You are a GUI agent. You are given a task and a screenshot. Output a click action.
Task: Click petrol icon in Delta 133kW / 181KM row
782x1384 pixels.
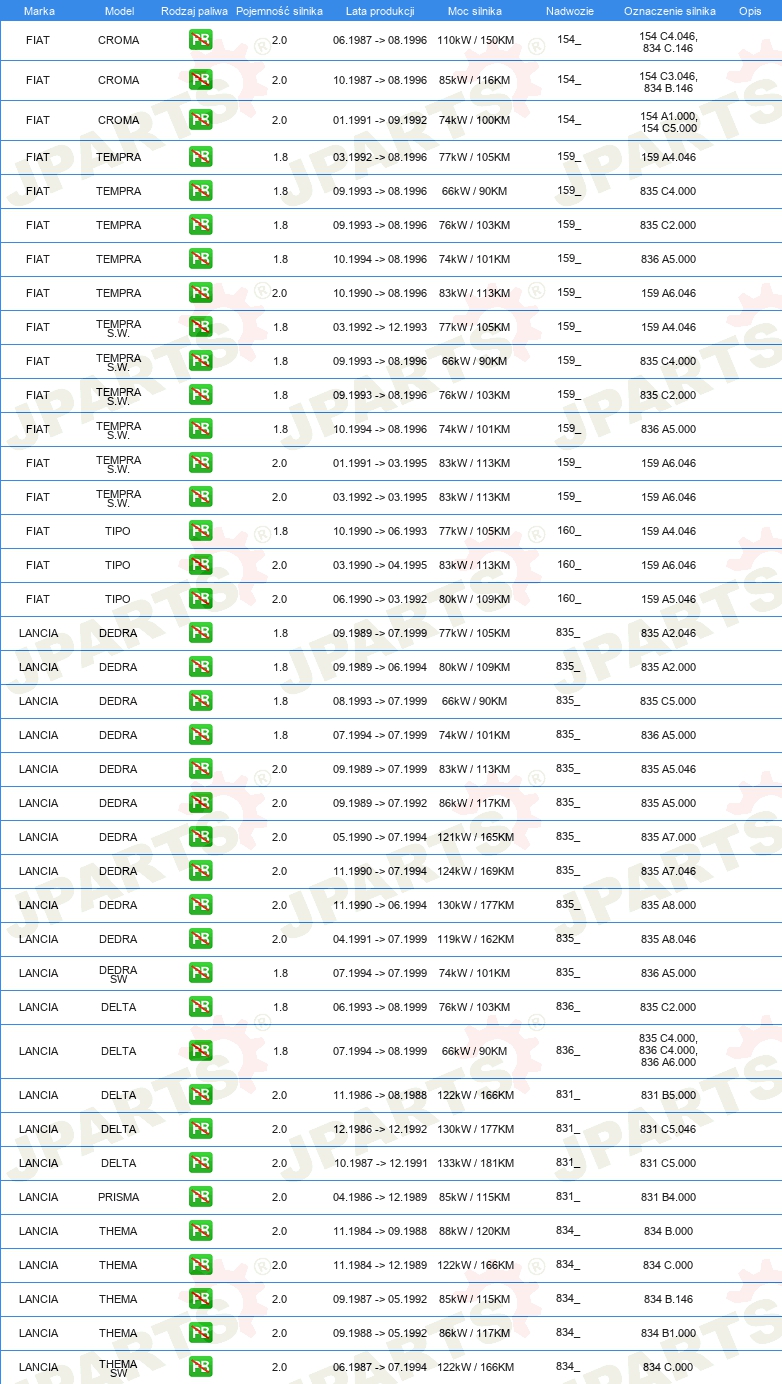[201, 1163]
